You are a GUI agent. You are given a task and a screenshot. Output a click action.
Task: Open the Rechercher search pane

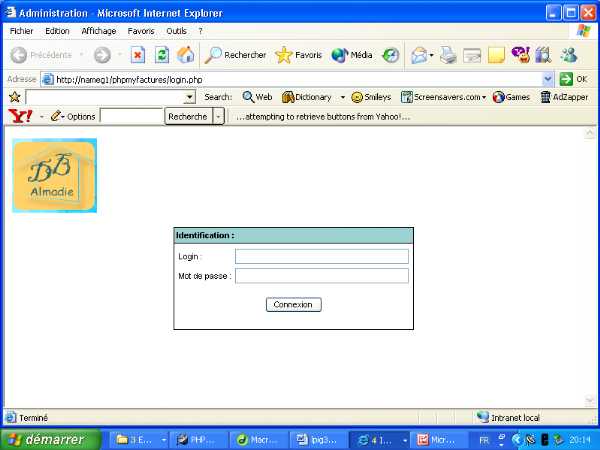coord(235,55)
